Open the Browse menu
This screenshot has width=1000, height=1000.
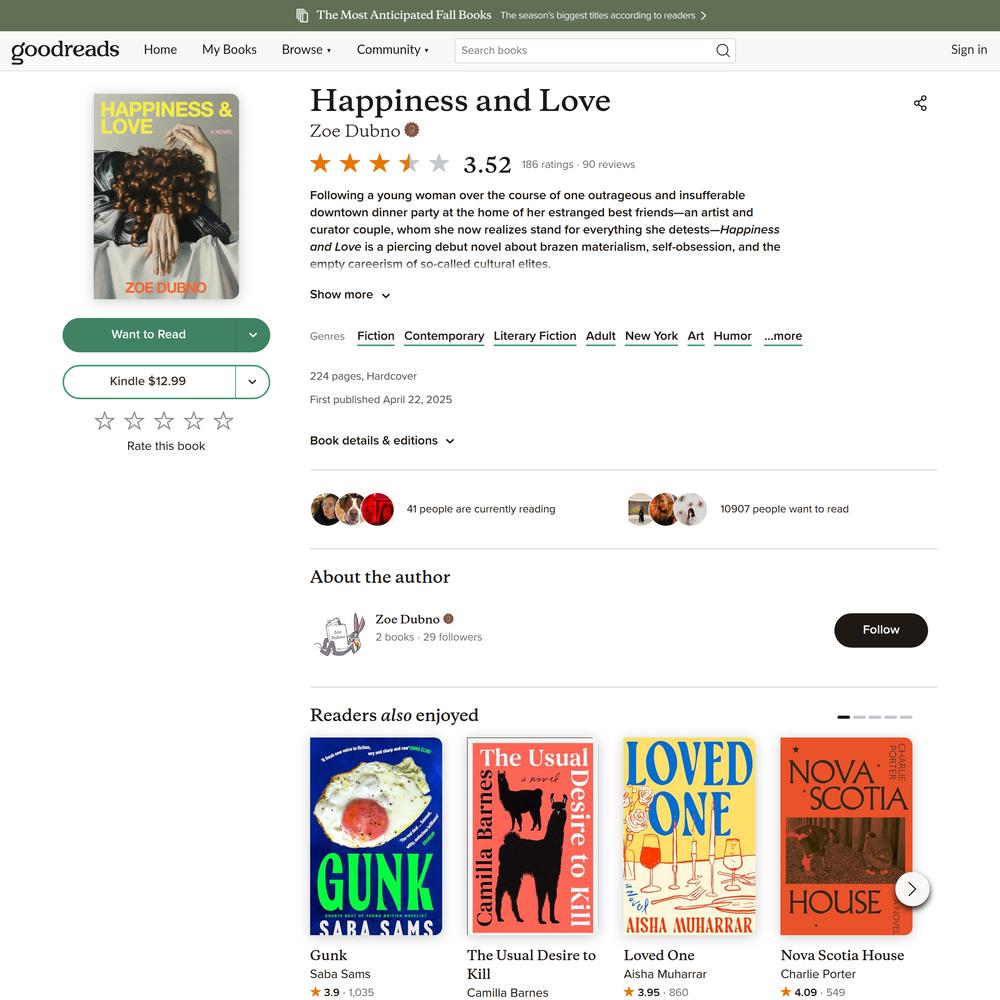tap(306, 50)
